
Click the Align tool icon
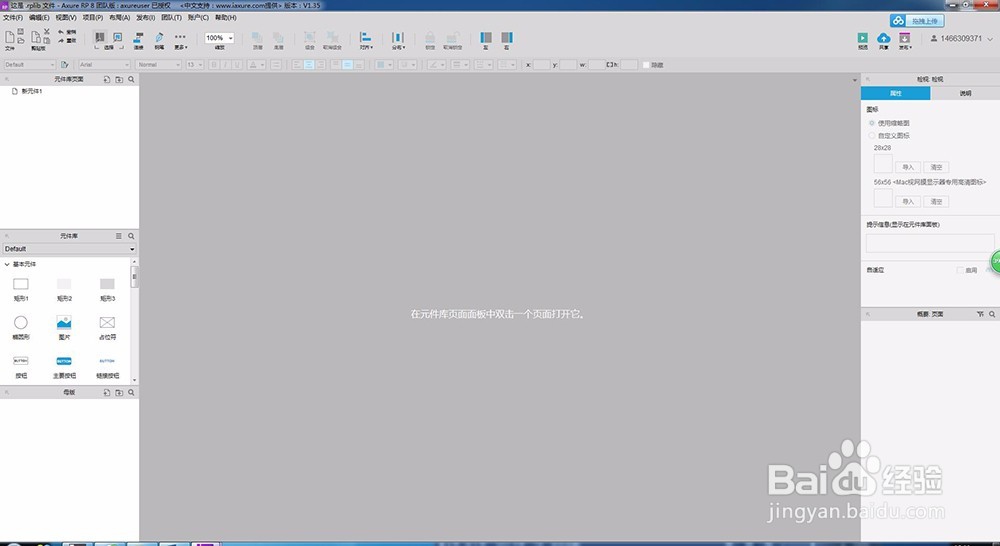point(365,38)
